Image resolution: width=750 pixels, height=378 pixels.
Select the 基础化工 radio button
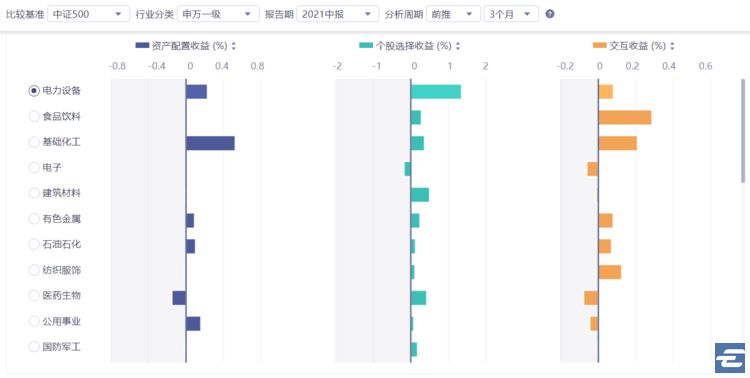tap(34, 142)
